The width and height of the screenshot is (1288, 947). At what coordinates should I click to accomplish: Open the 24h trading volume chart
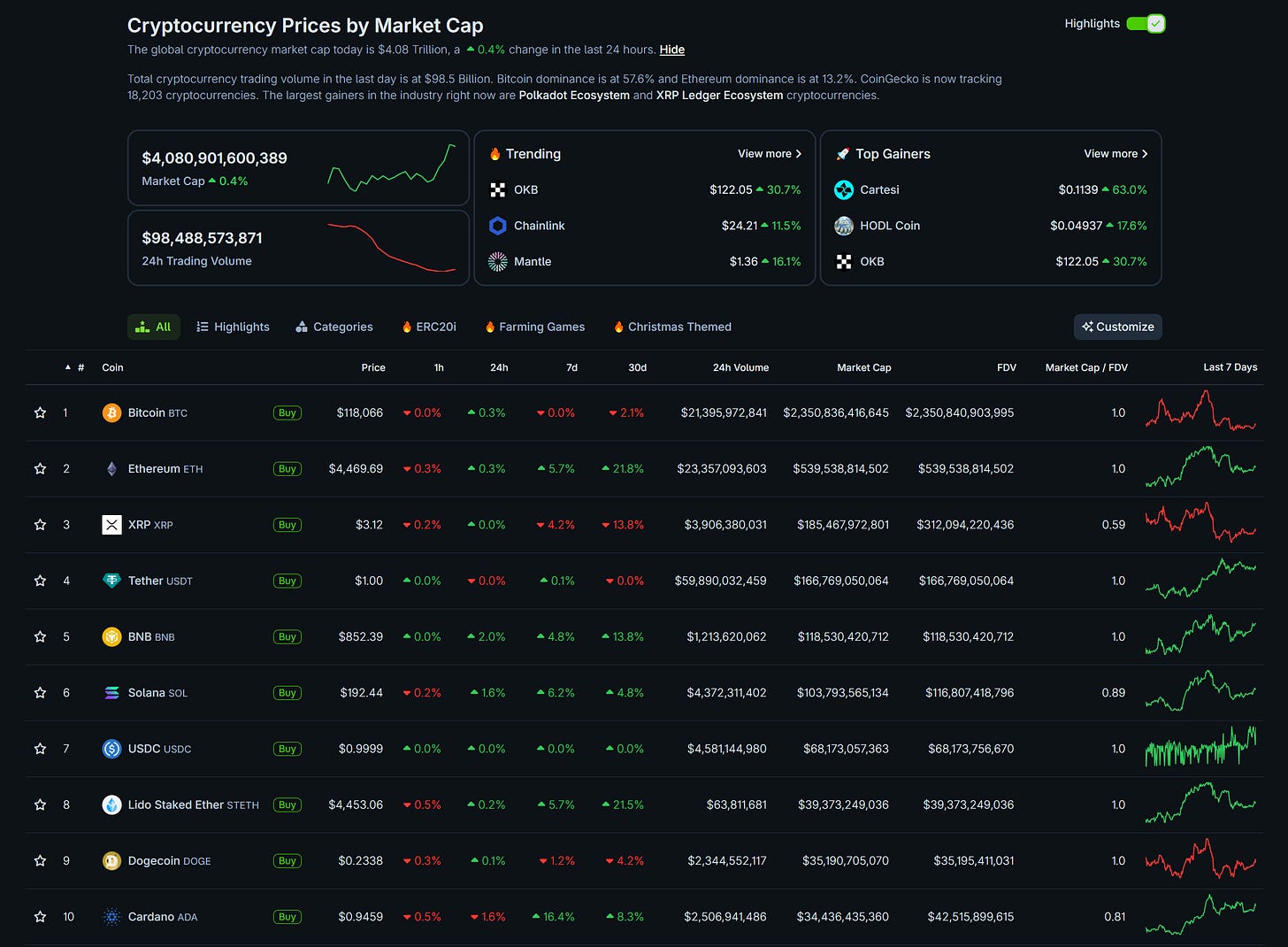pos(392,247)
